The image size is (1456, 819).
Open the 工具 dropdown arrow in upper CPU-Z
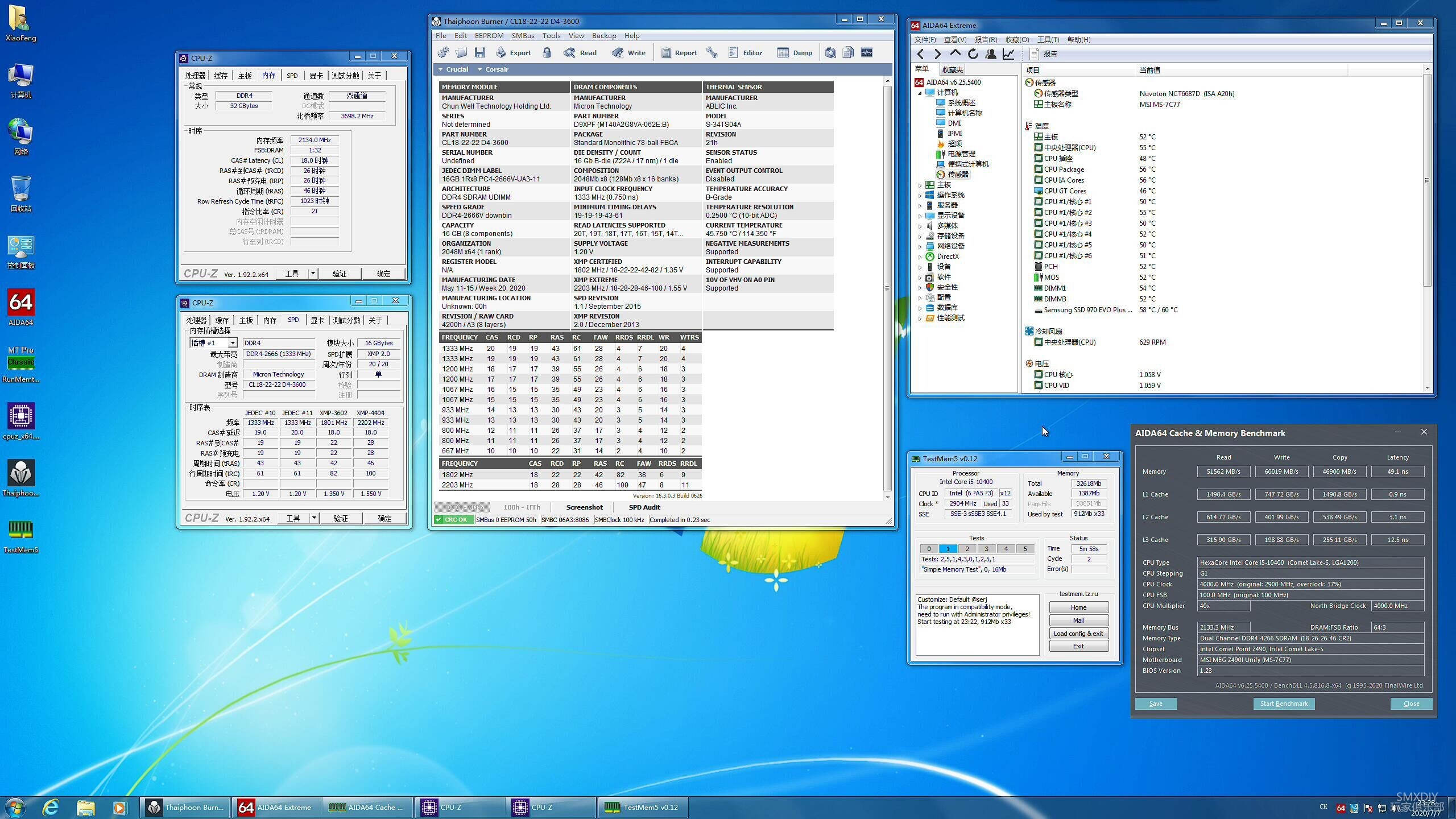click(312, 274)
